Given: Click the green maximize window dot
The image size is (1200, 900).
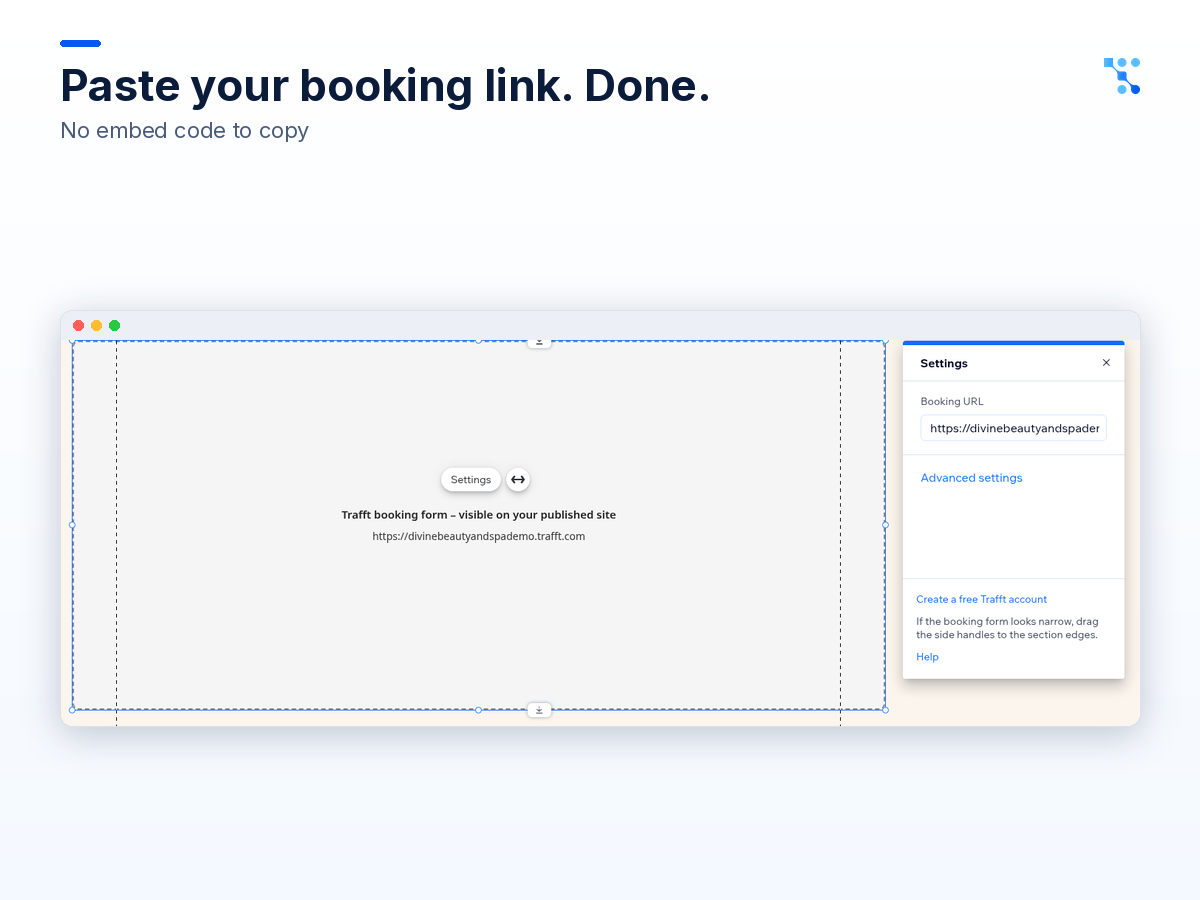Looking at the screenshot, I should [x=114, y=325].
